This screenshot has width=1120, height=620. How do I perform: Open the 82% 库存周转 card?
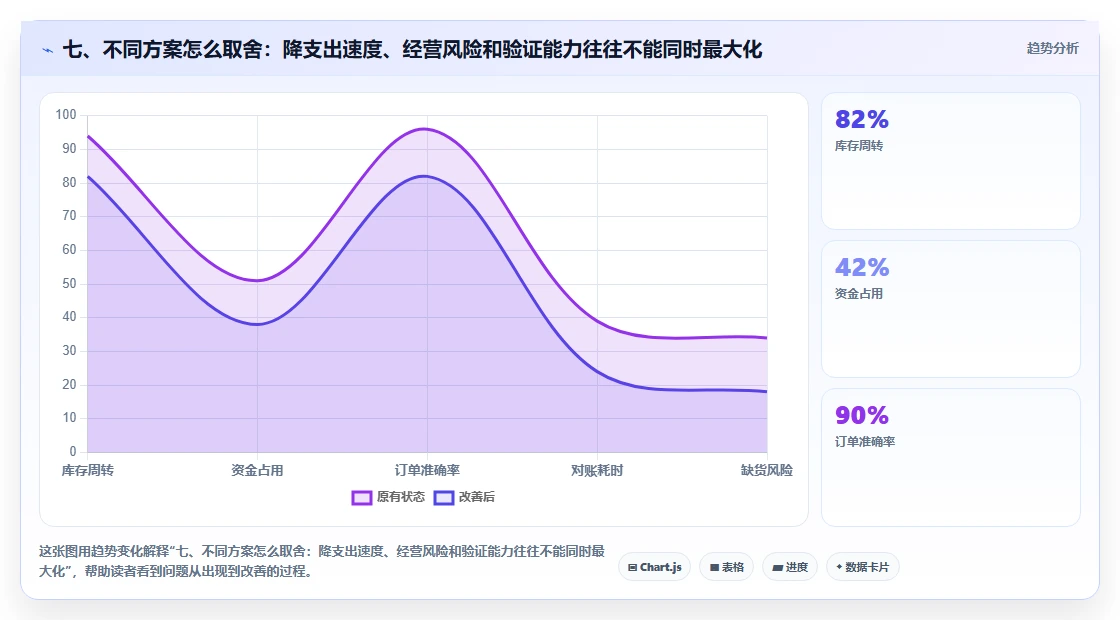point(951,161)
